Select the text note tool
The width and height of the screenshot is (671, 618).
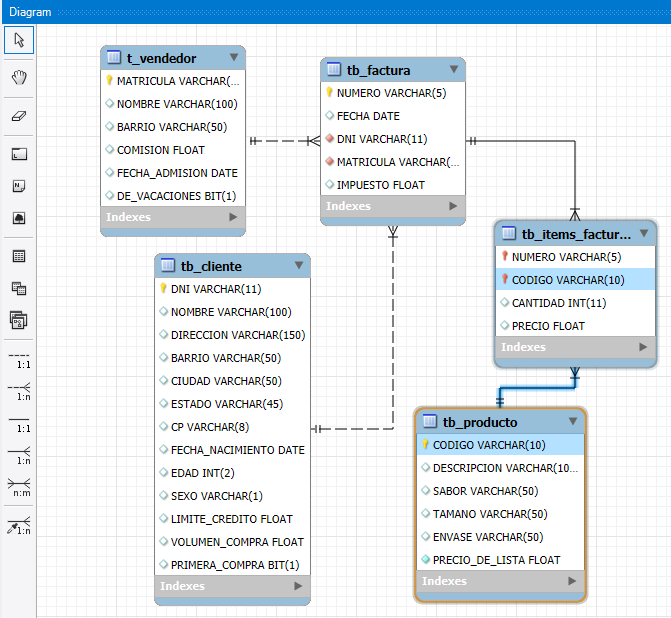(x=19, y=186)
